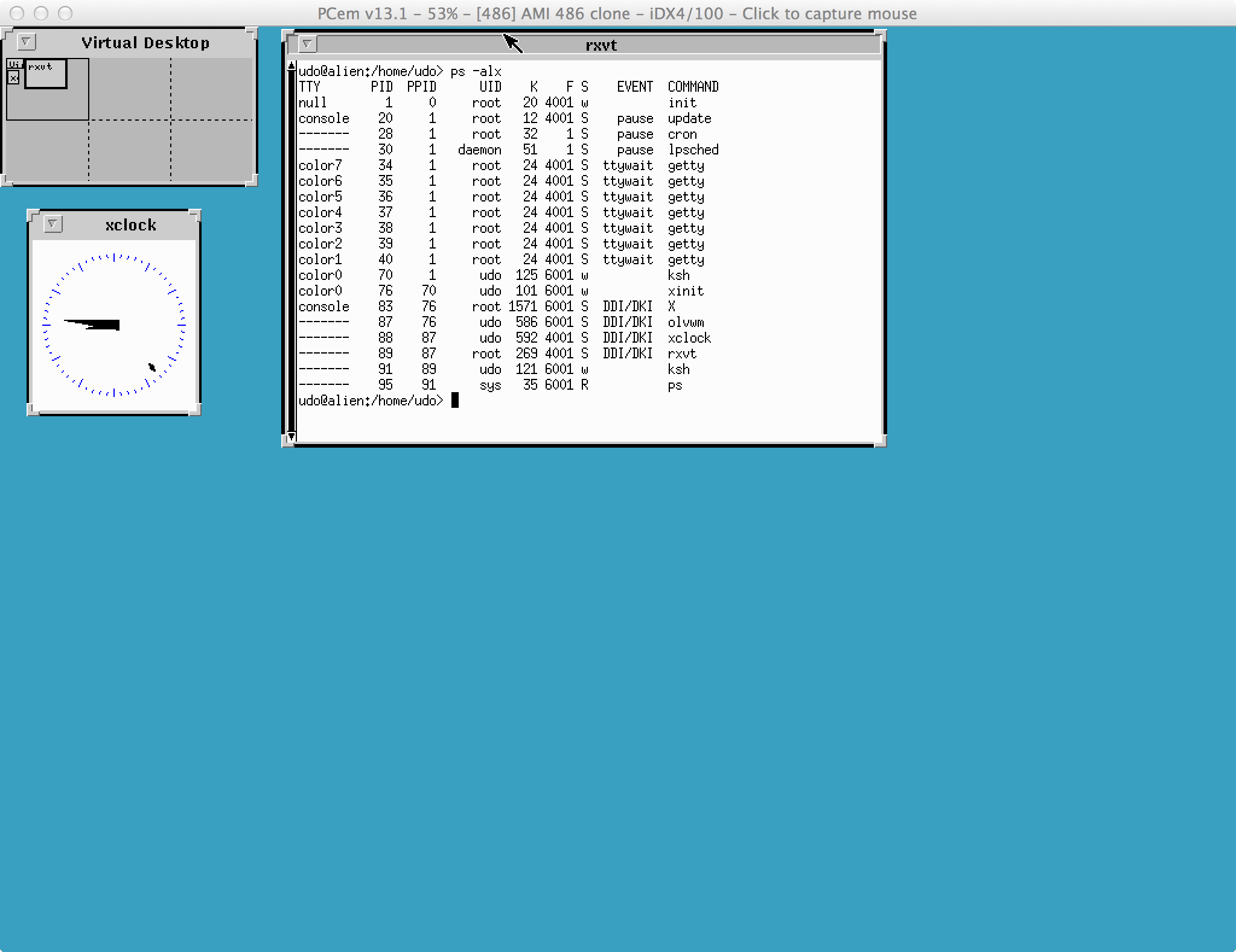Screen dimensions: 1236x952
Task: Select the rxvt miniature in the pager
Action: click(47, 74)
